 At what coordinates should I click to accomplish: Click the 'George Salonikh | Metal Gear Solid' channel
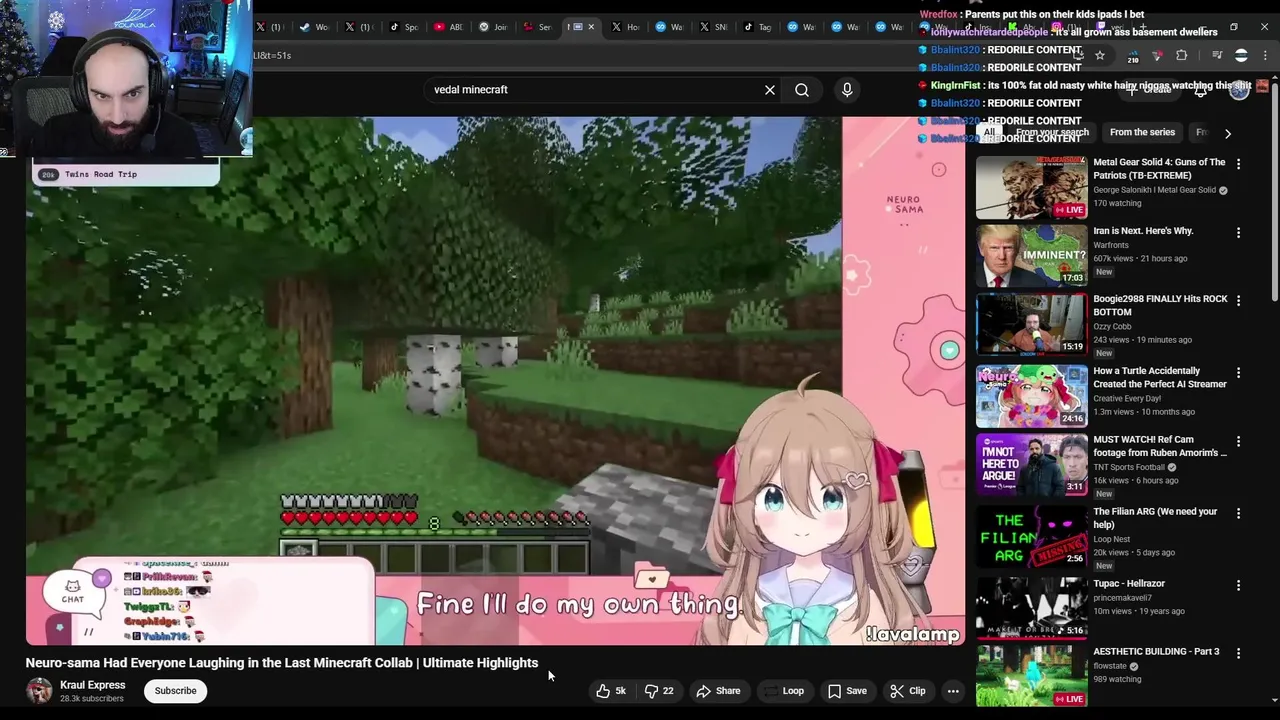coord(1154,190)
